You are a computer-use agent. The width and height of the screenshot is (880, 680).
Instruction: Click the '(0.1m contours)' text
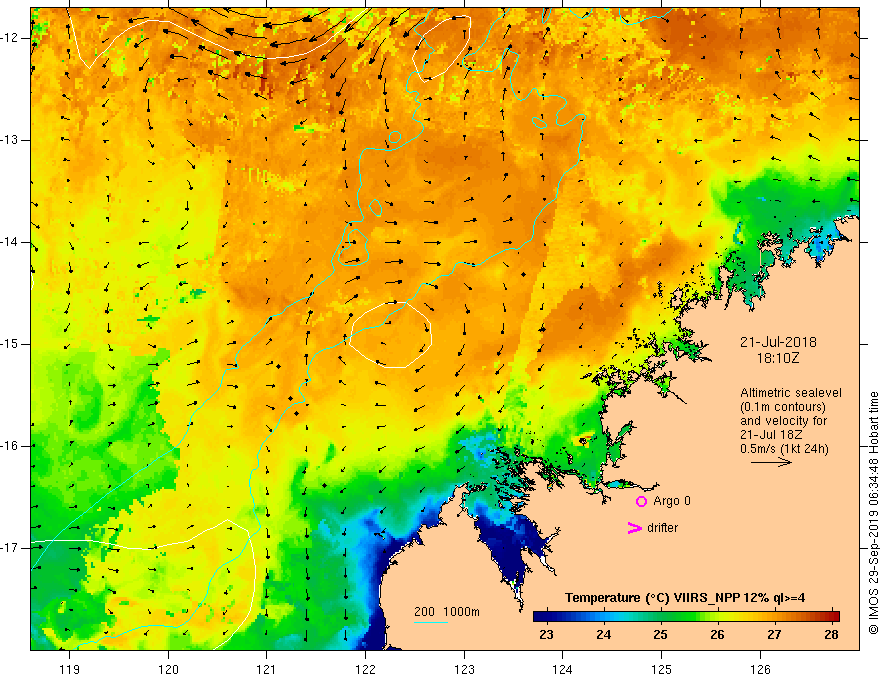click(x=783, y=407)
